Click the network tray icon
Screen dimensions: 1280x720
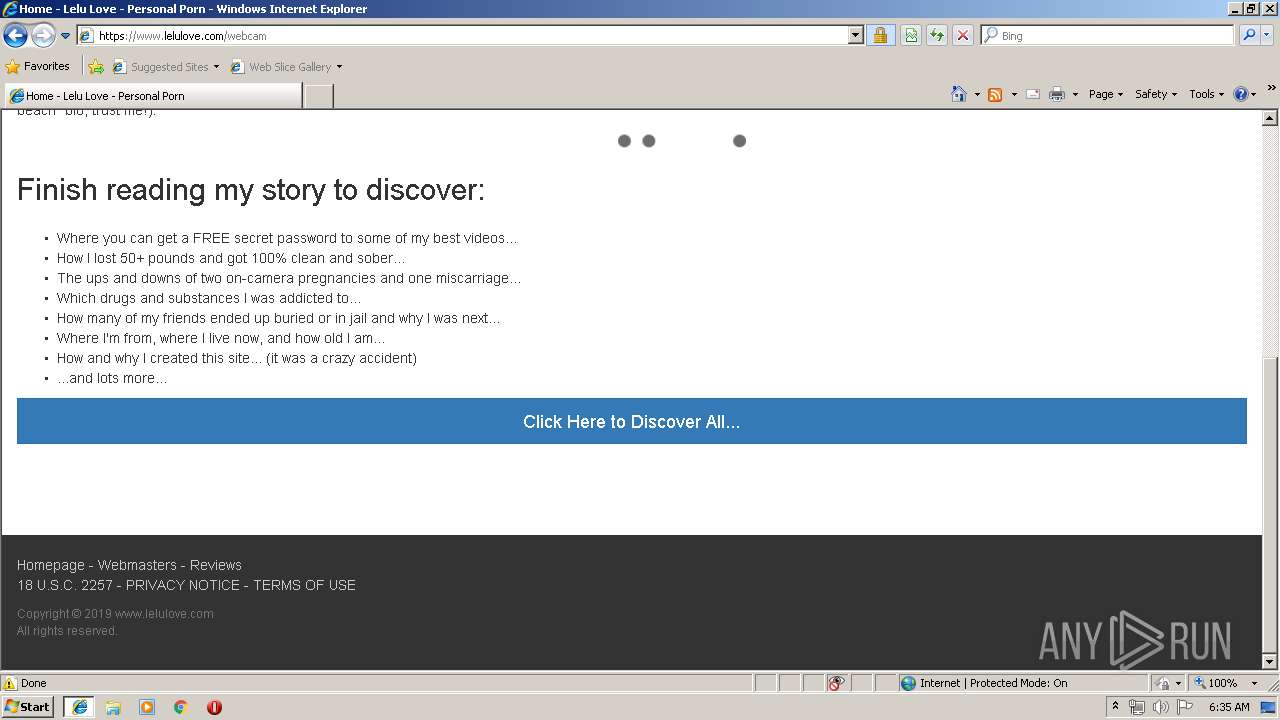[x=1137, y=707]
